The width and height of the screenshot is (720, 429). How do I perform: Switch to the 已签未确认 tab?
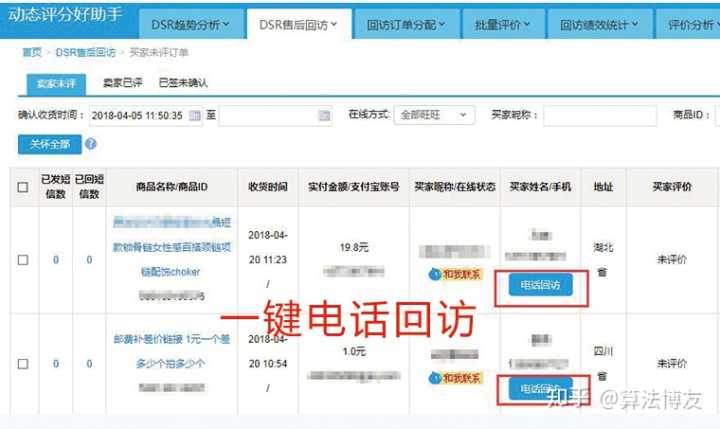pos(183,83)
